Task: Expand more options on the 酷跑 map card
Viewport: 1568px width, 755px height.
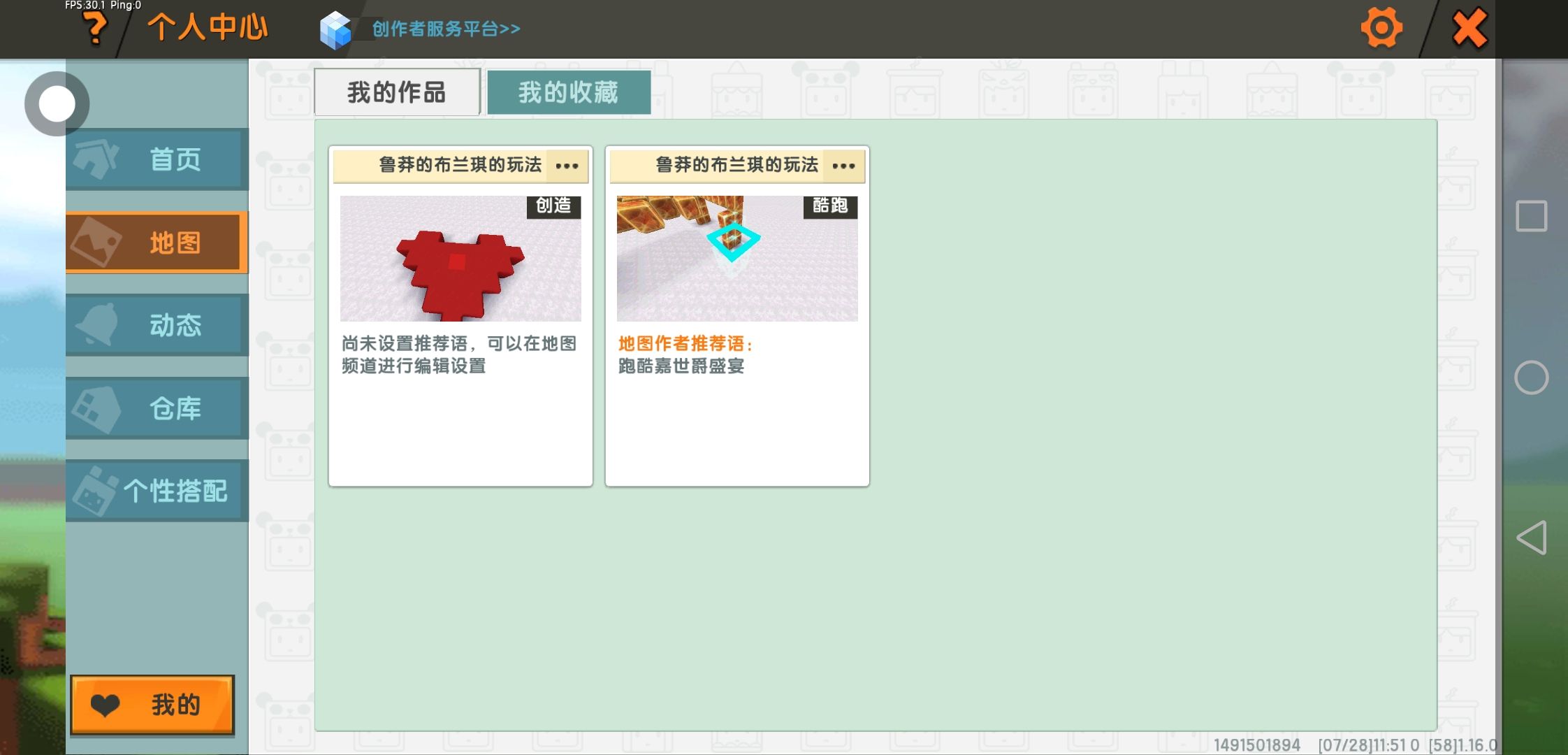Action: click(x=843, y=166)
